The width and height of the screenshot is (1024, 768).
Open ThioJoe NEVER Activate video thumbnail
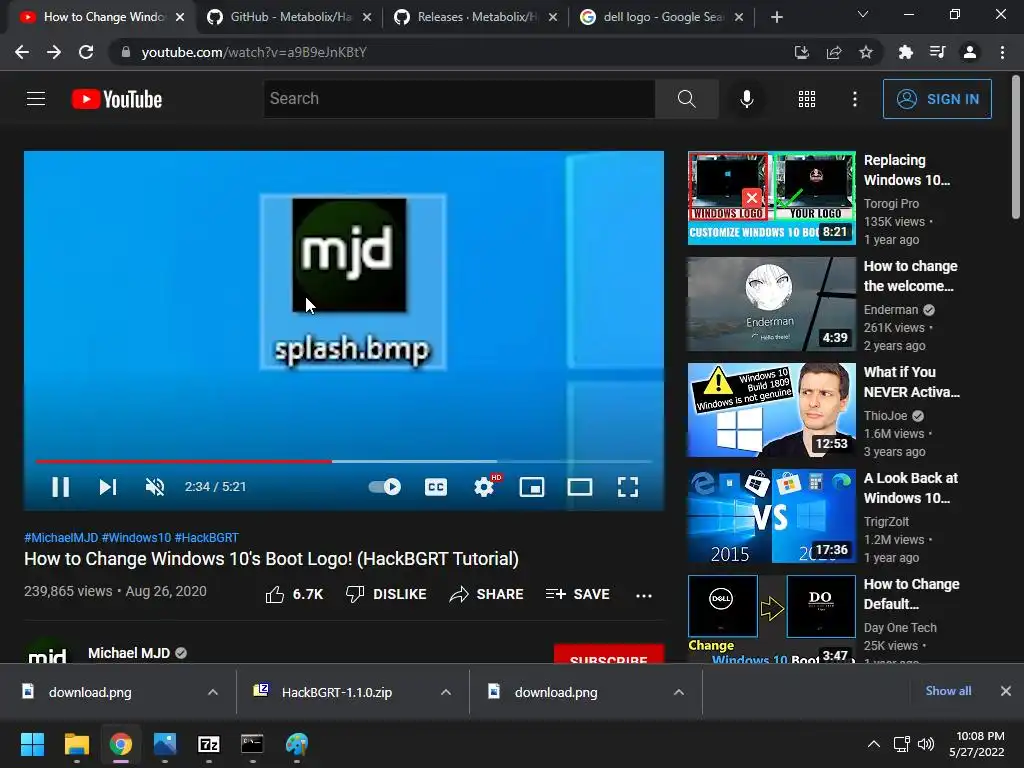click(771, 409)
